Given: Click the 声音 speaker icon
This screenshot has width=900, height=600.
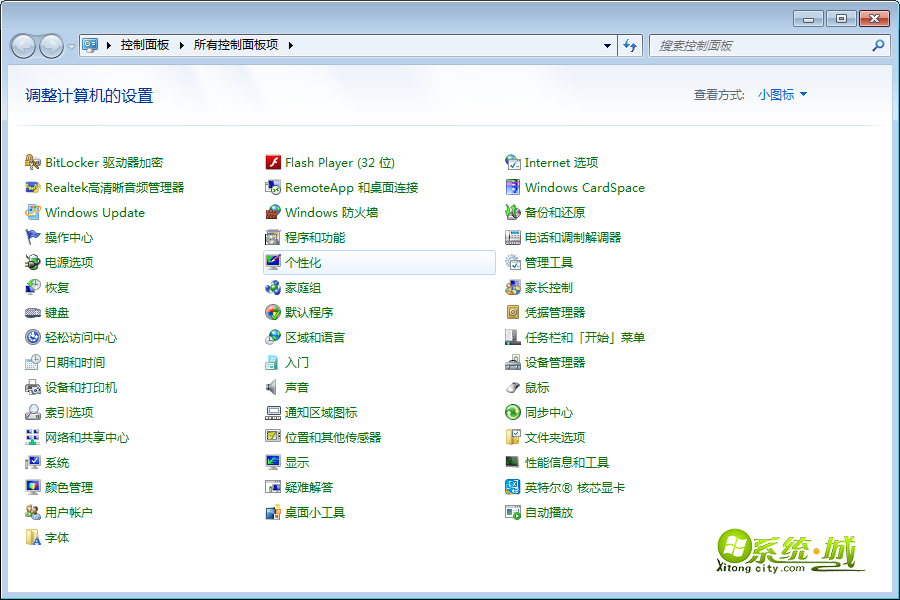Looking at the screenshot, I should tap(273, 387).
